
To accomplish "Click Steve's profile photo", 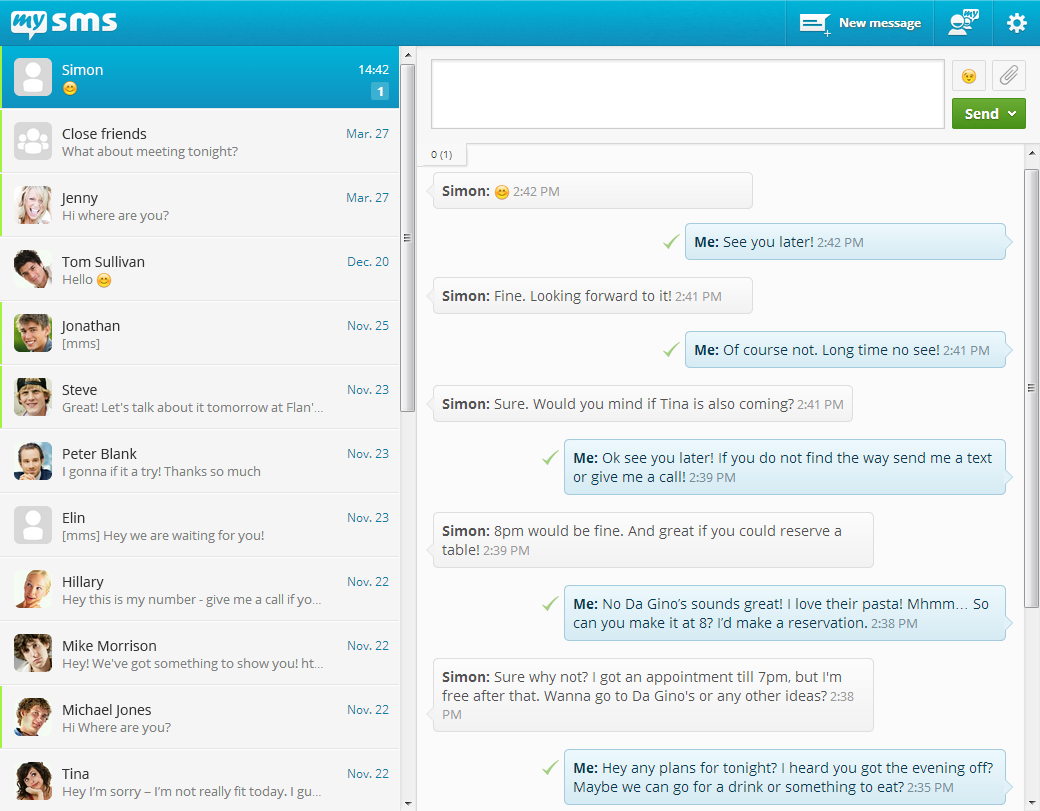I will coord(32,397).
